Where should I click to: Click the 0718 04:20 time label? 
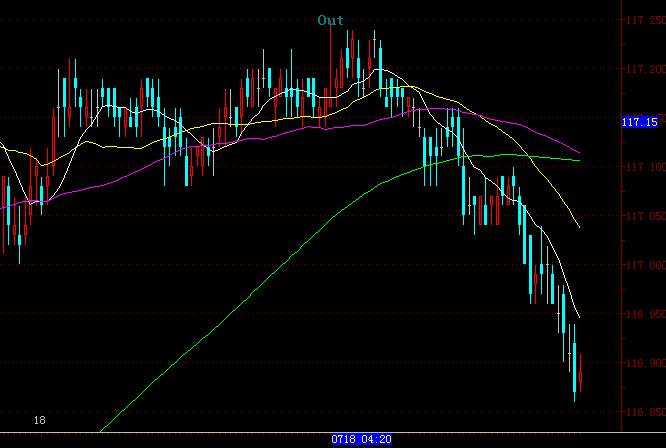tap(361, 439)
